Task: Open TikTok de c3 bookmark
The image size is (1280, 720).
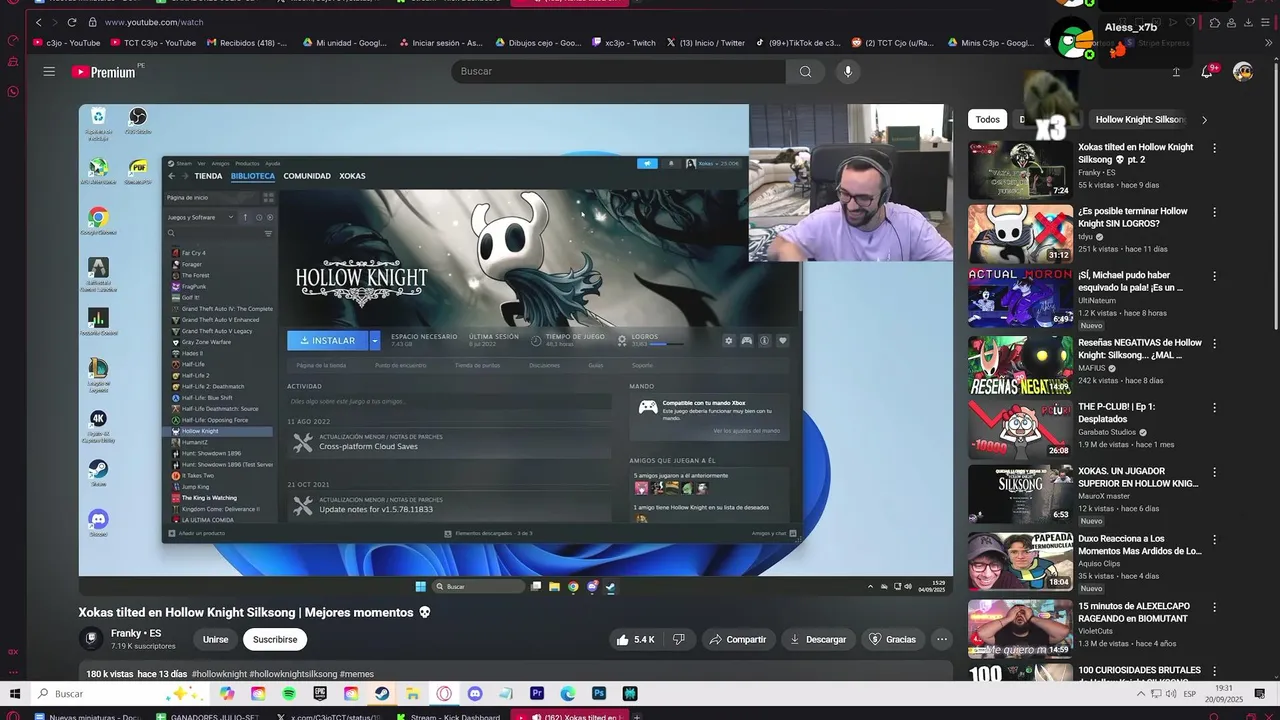Action: (x=797, y=43)
